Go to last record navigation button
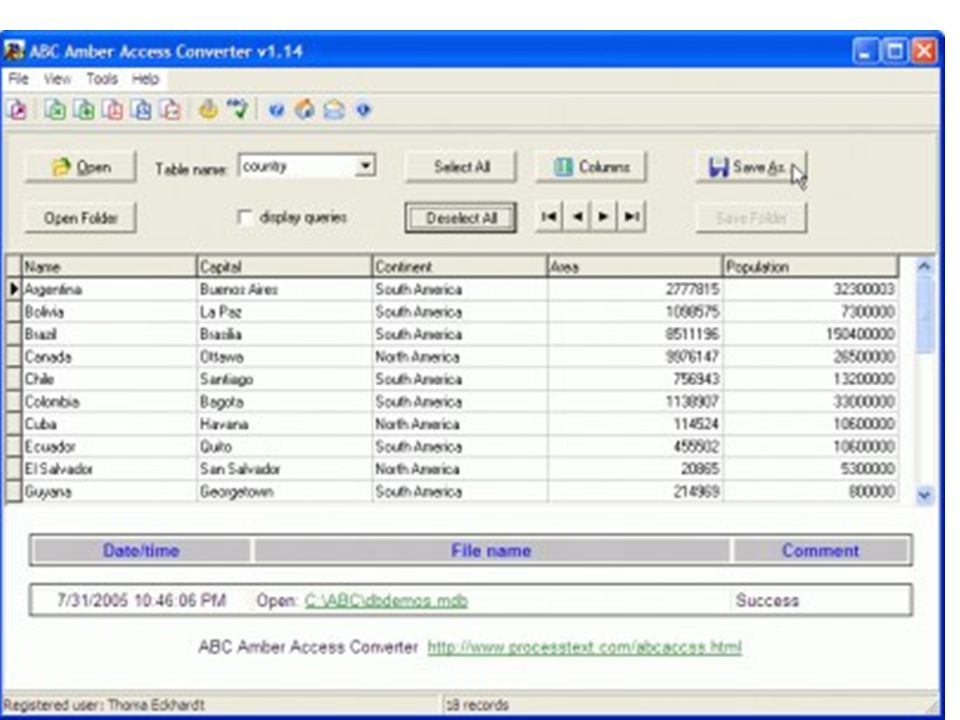This screenshot has height=720, width=960. point(631,217)
